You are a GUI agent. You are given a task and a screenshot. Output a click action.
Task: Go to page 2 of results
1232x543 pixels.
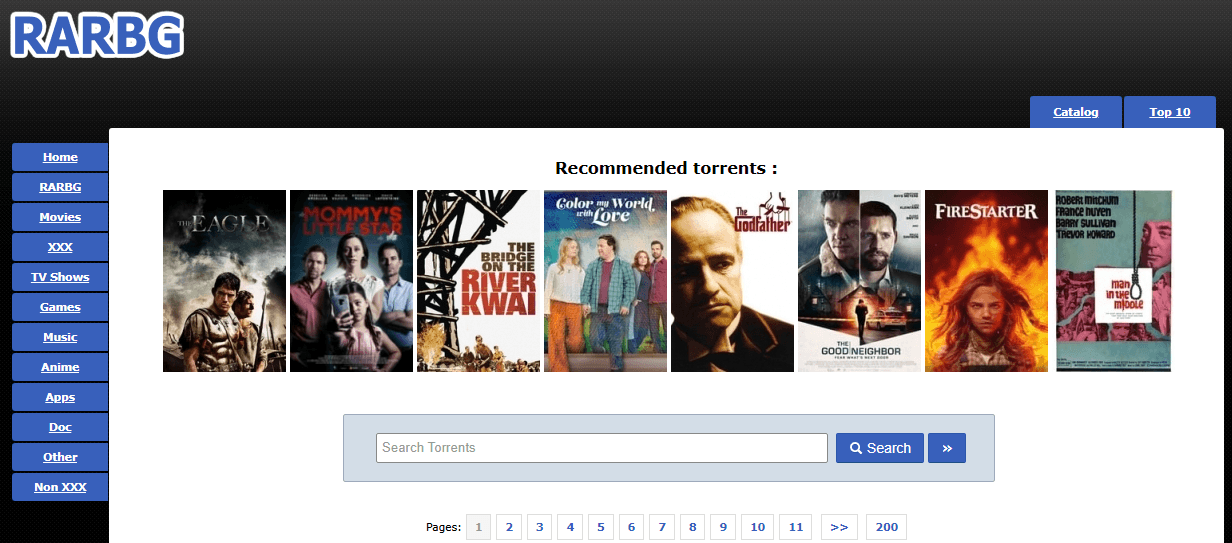[x=508, y=527]
